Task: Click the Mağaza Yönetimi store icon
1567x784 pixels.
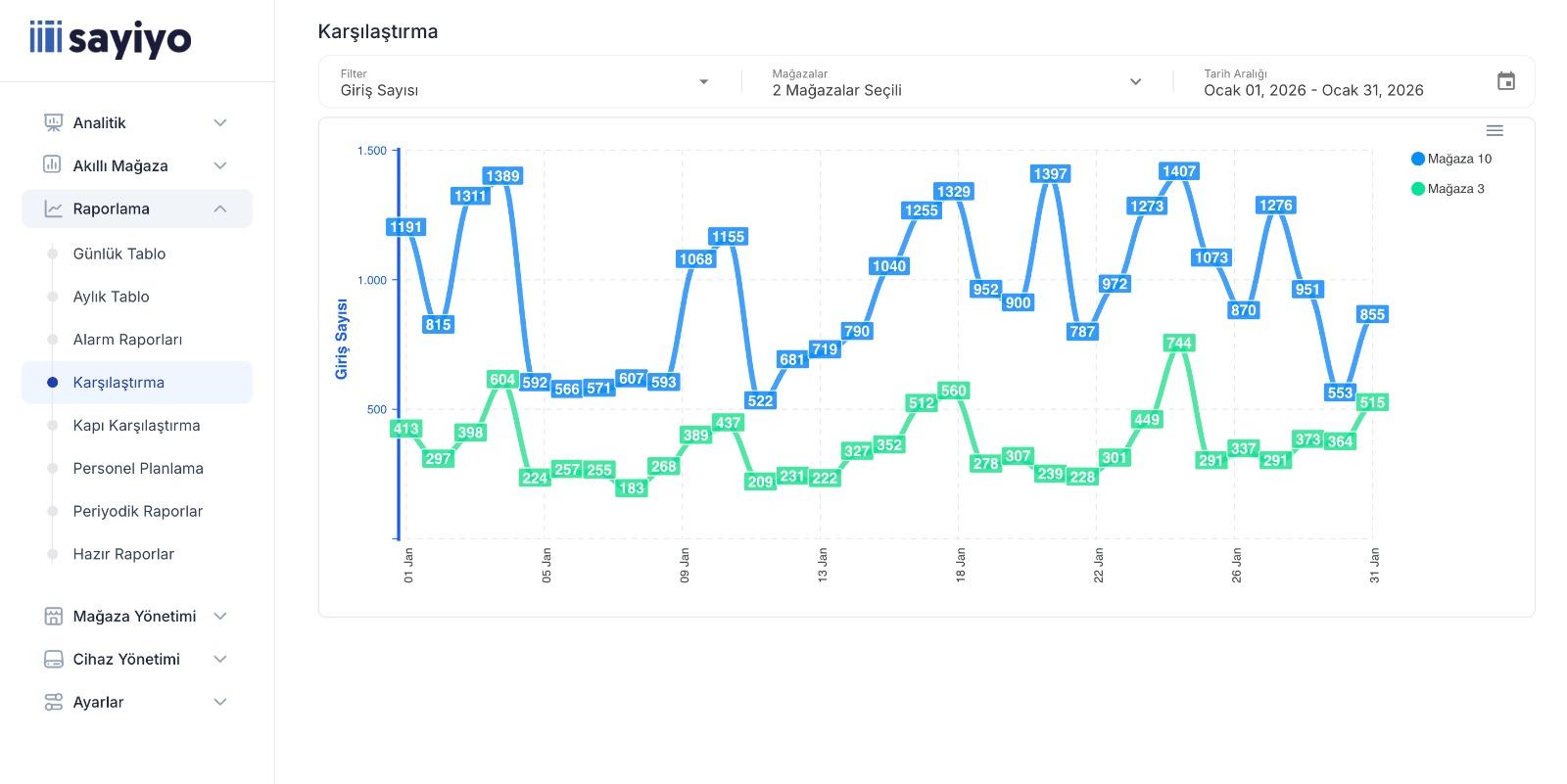Action: point(53,616)
